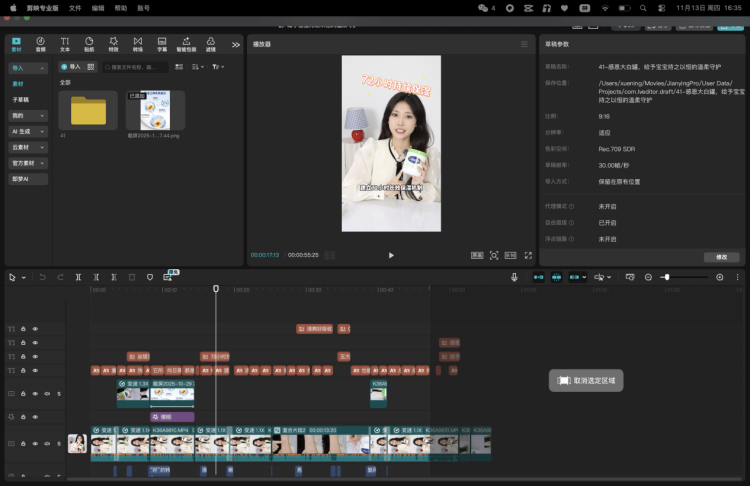
Task: Click the 取消选定区域 button
Action: click(587, 381)
